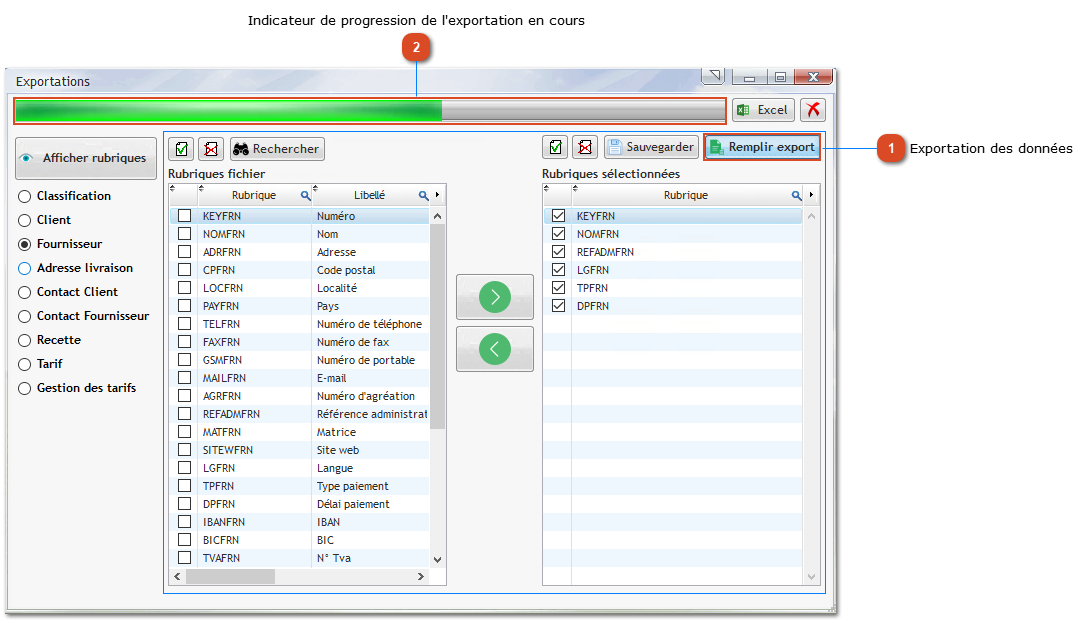
Task: Select the Recette radio option
Action: pos(25,340)
